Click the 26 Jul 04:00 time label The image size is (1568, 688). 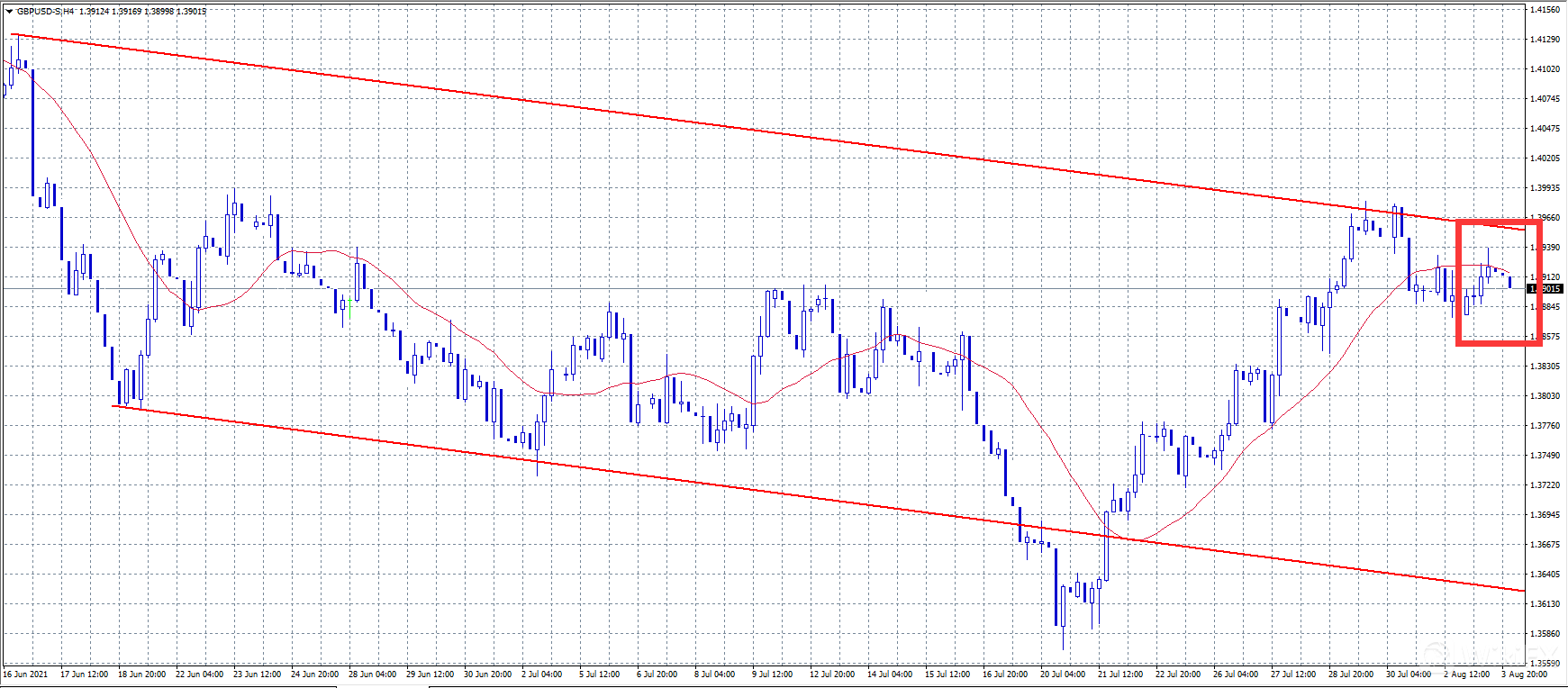click(1237, 674)
